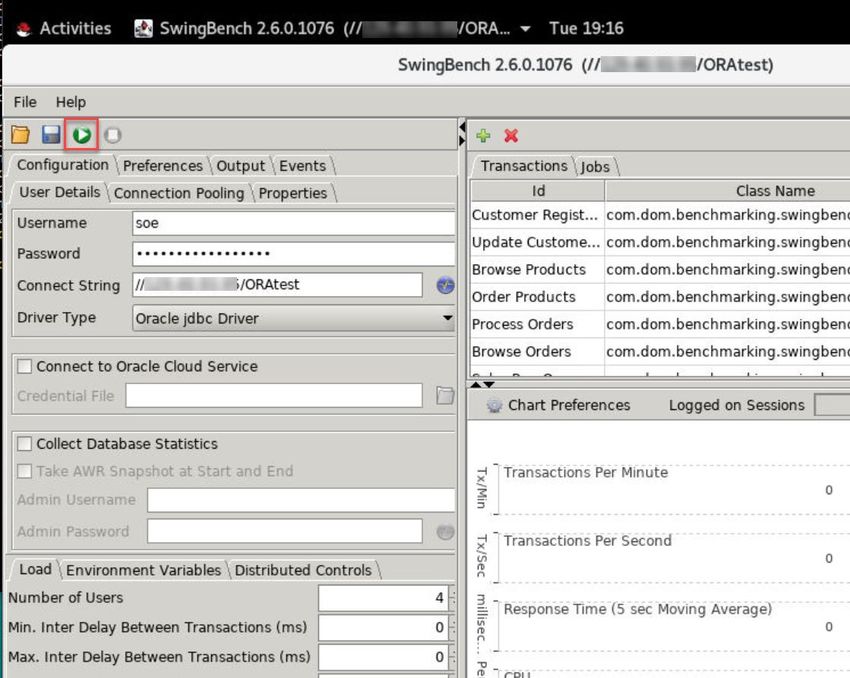Click the Number of Users value field
The image size is (850, 678).
click(x=383, y=598)
